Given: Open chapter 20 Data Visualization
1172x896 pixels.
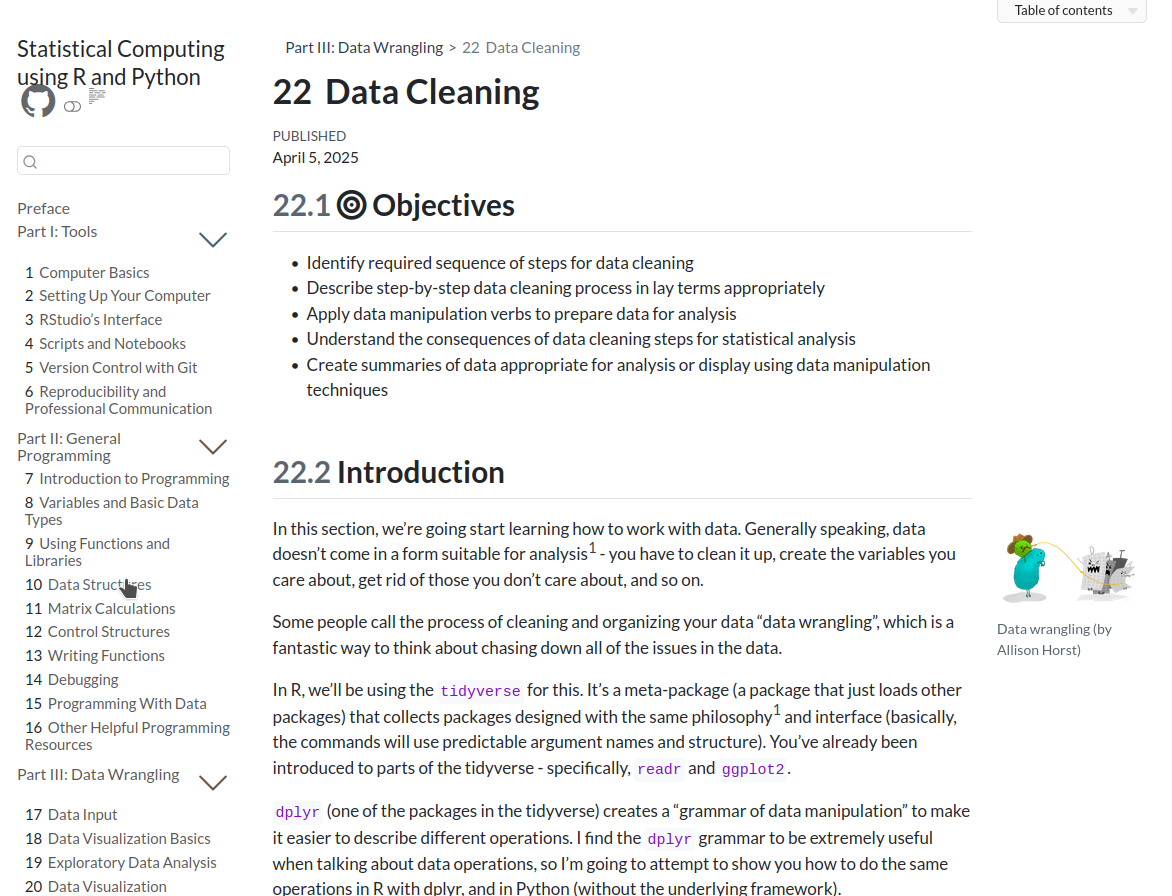Looking at the screenshot, I should click(x=92, y=886).
